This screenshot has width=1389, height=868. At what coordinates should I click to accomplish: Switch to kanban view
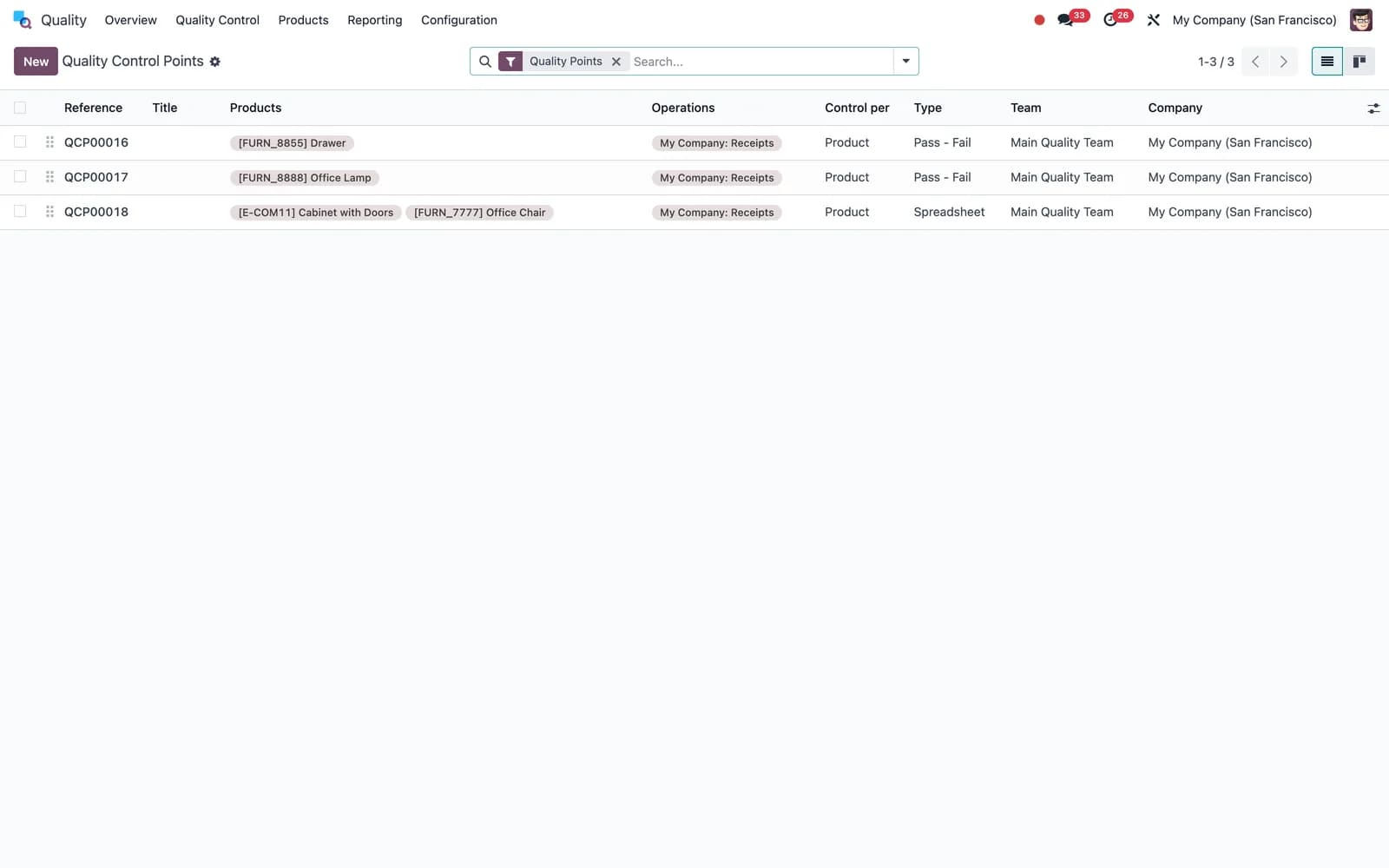click(x=1359, y=62)
